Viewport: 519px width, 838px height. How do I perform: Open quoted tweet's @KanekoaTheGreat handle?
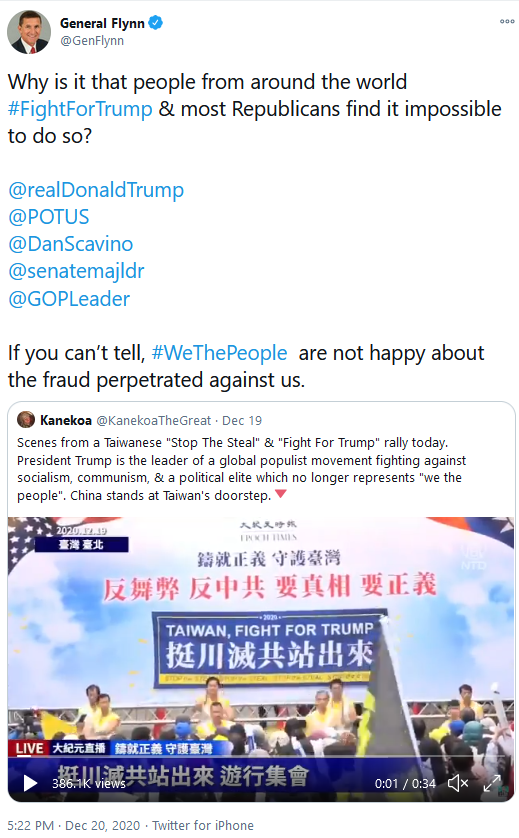[153, 421]
